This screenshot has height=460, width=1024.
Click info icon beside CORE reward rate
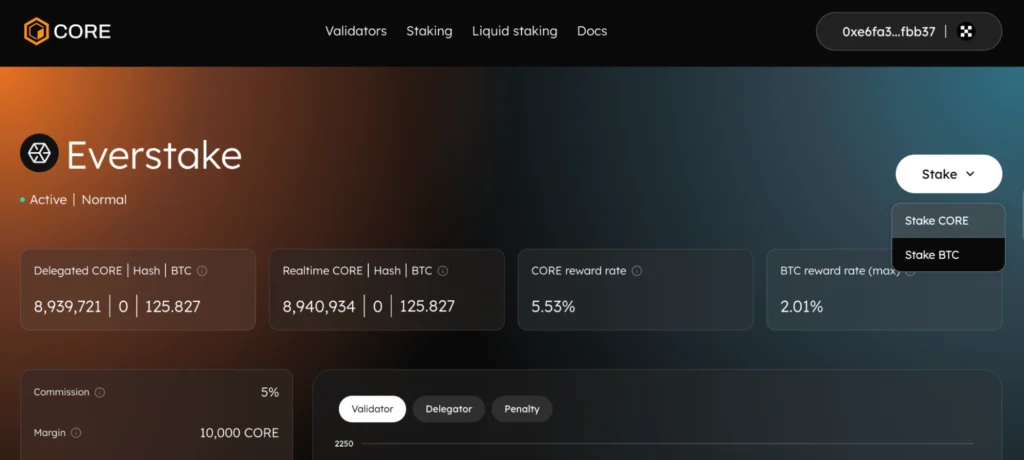(637, 271)
